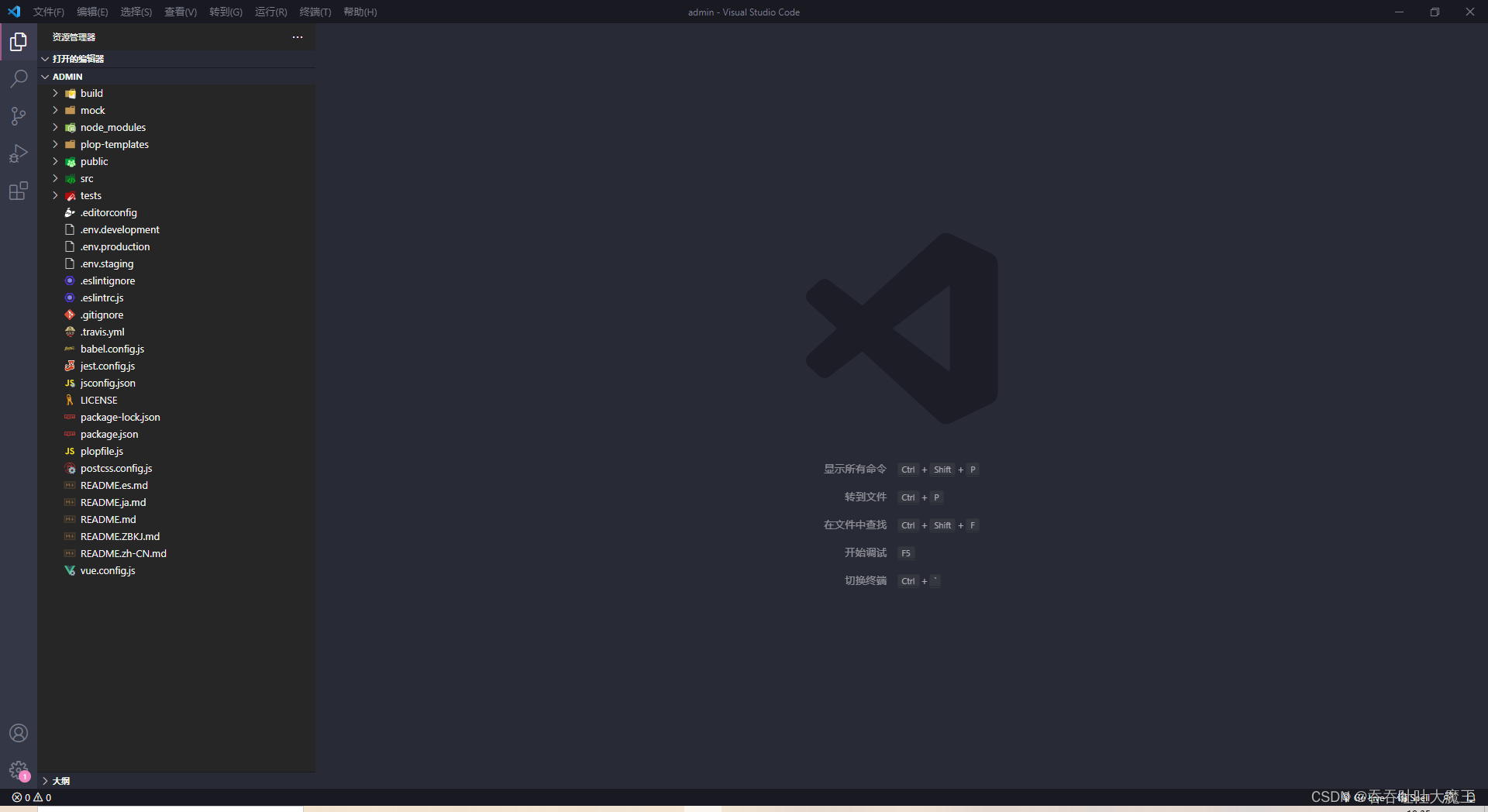Expand the plop-templates folder
Image resolution: width=1488 pixels, height=812 pixels.
point(176,144)
